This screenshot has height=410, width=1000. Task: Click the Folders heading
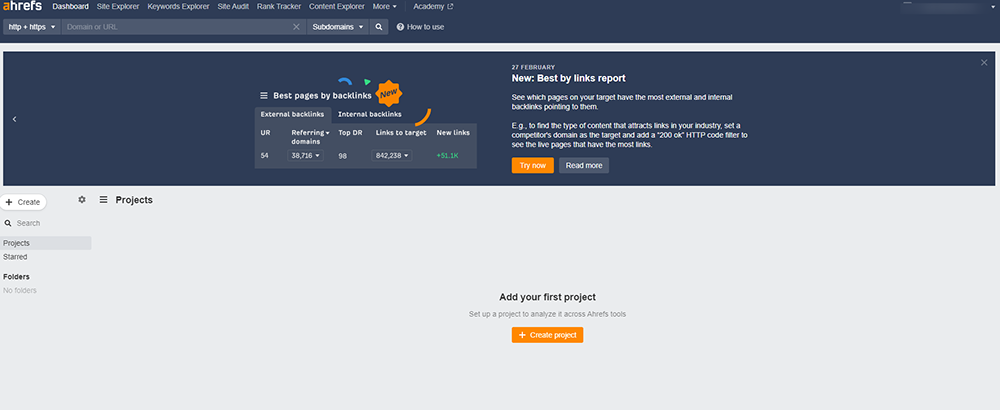pos(17,277)
